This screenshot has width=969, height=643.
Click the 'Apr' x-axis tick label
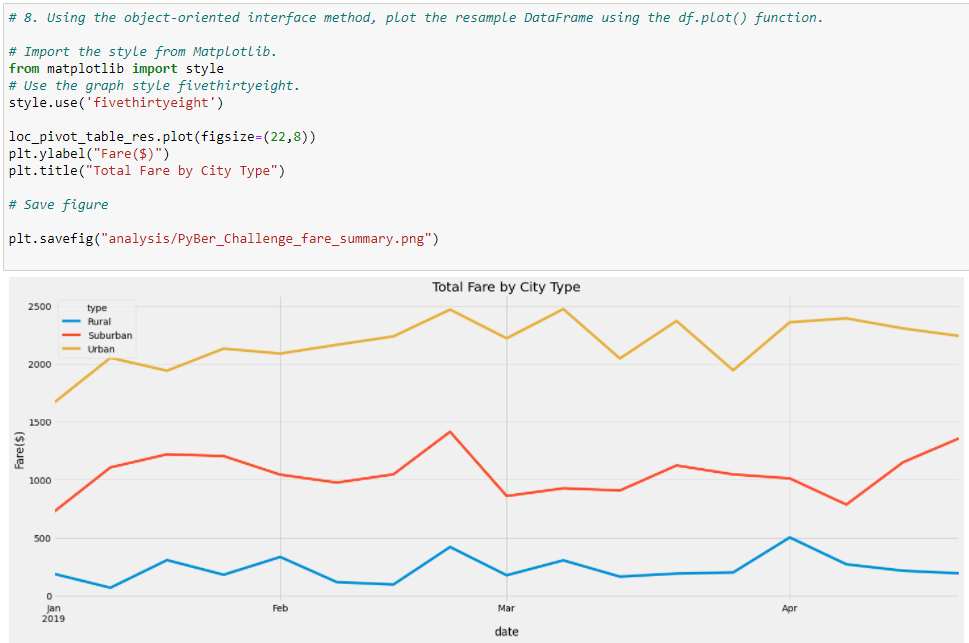click(x=789, y=608)
